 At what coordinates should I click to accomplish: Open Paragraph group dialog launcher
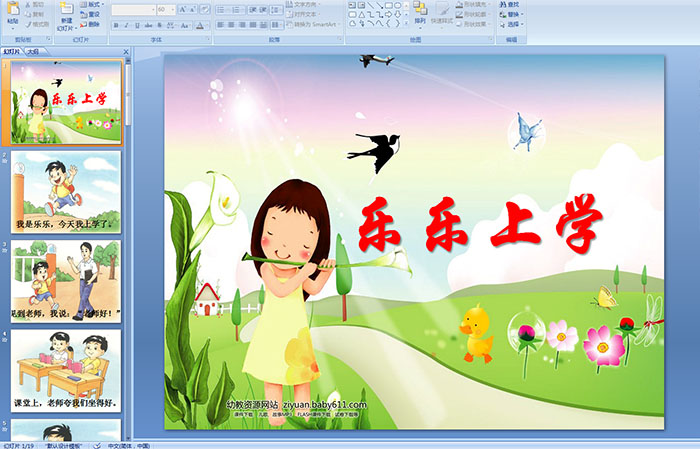coord(340,40)
